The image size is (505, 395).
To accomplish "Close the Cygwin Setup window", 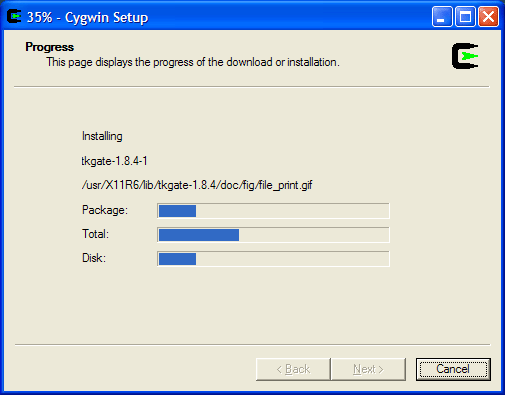I will (488, 16).
